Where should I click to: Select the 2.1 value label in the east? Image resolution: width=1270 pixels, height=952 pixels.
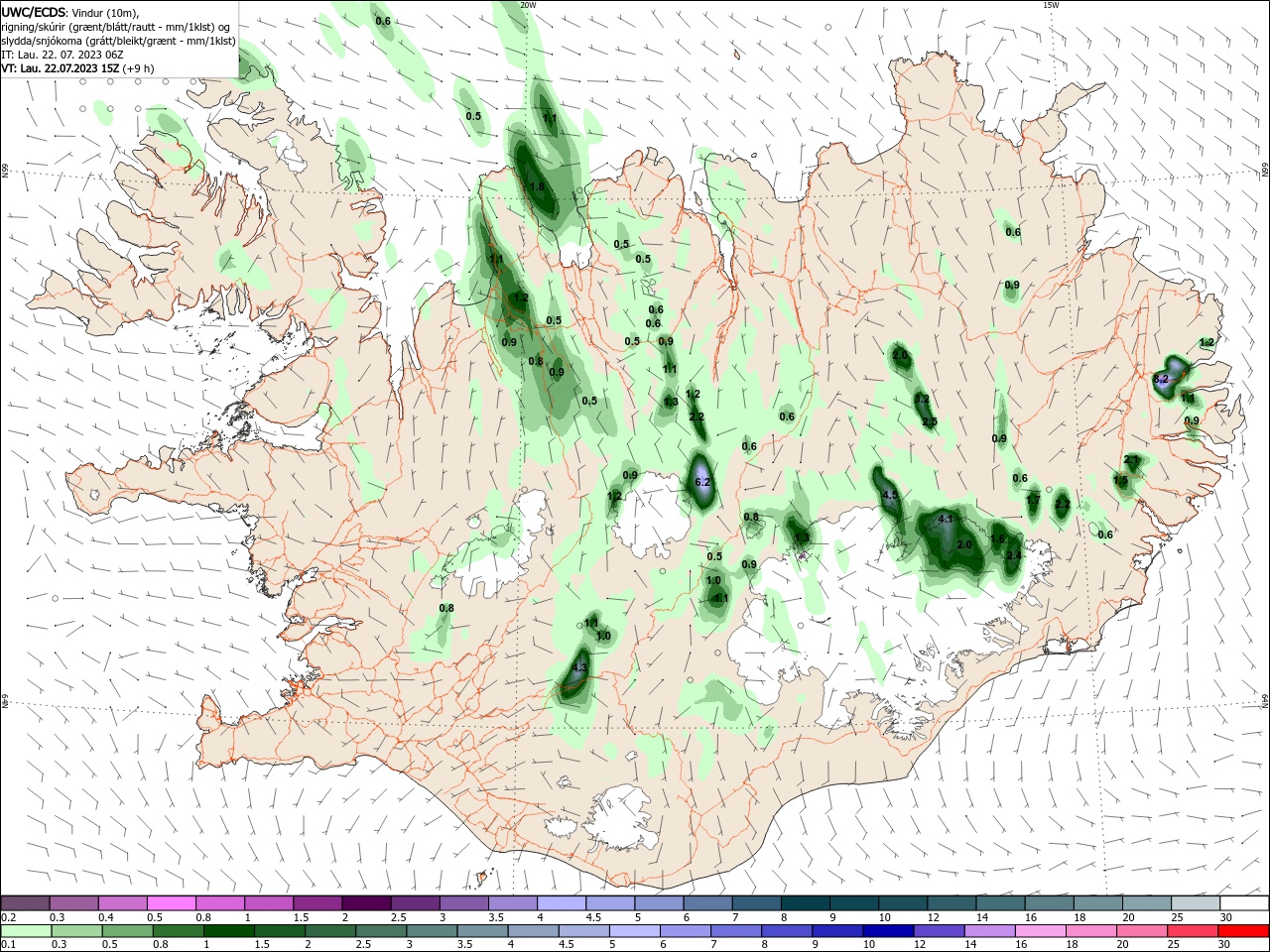[1131, 460]
